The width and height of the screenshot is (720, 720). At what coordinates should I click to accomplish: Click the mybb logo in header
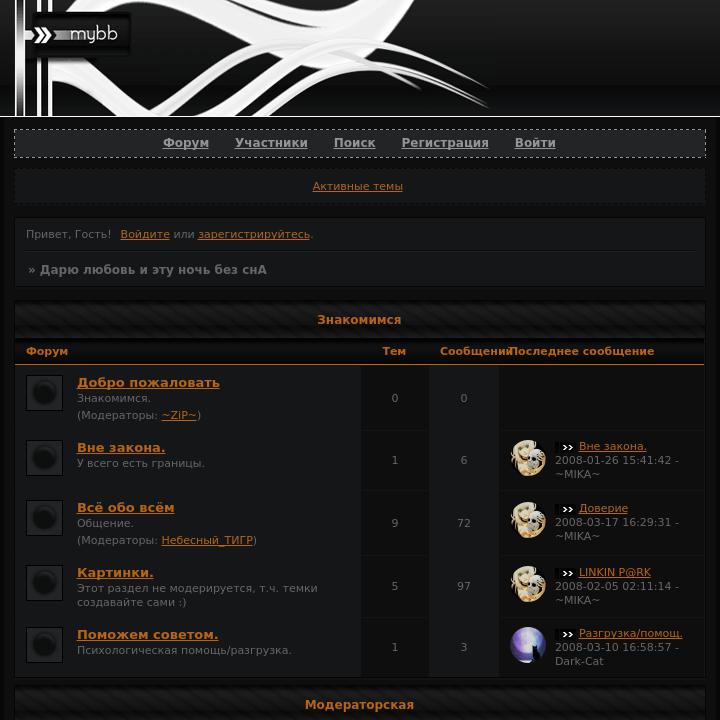(76, 34)
